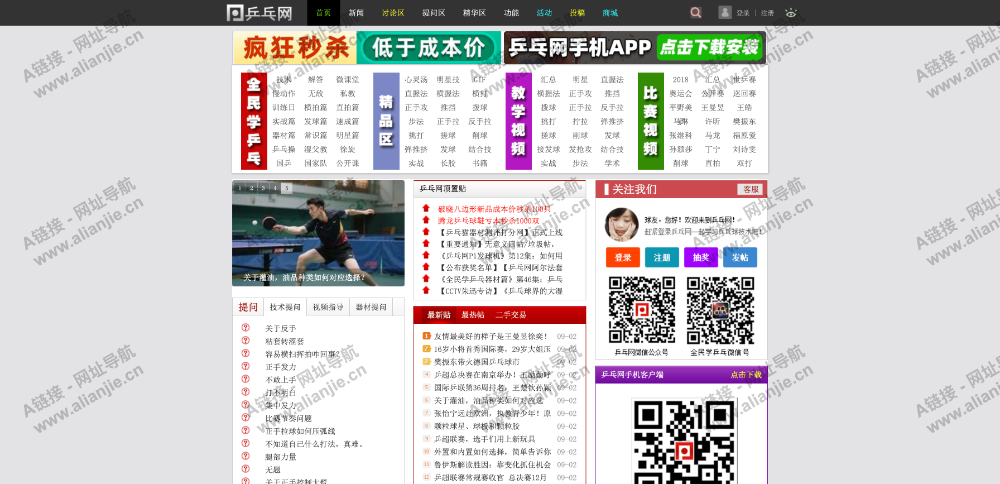Click the girl avatar in 关注我们 panel
The height and width of the screenshot is (484, 1000).
[x=621, y=224]
